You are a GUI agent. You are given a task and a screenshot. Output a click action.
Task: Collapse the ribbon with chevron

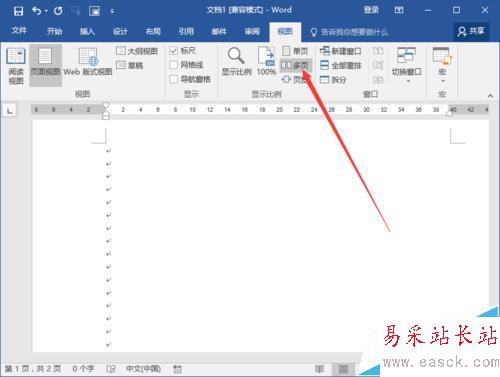[490, 96]
